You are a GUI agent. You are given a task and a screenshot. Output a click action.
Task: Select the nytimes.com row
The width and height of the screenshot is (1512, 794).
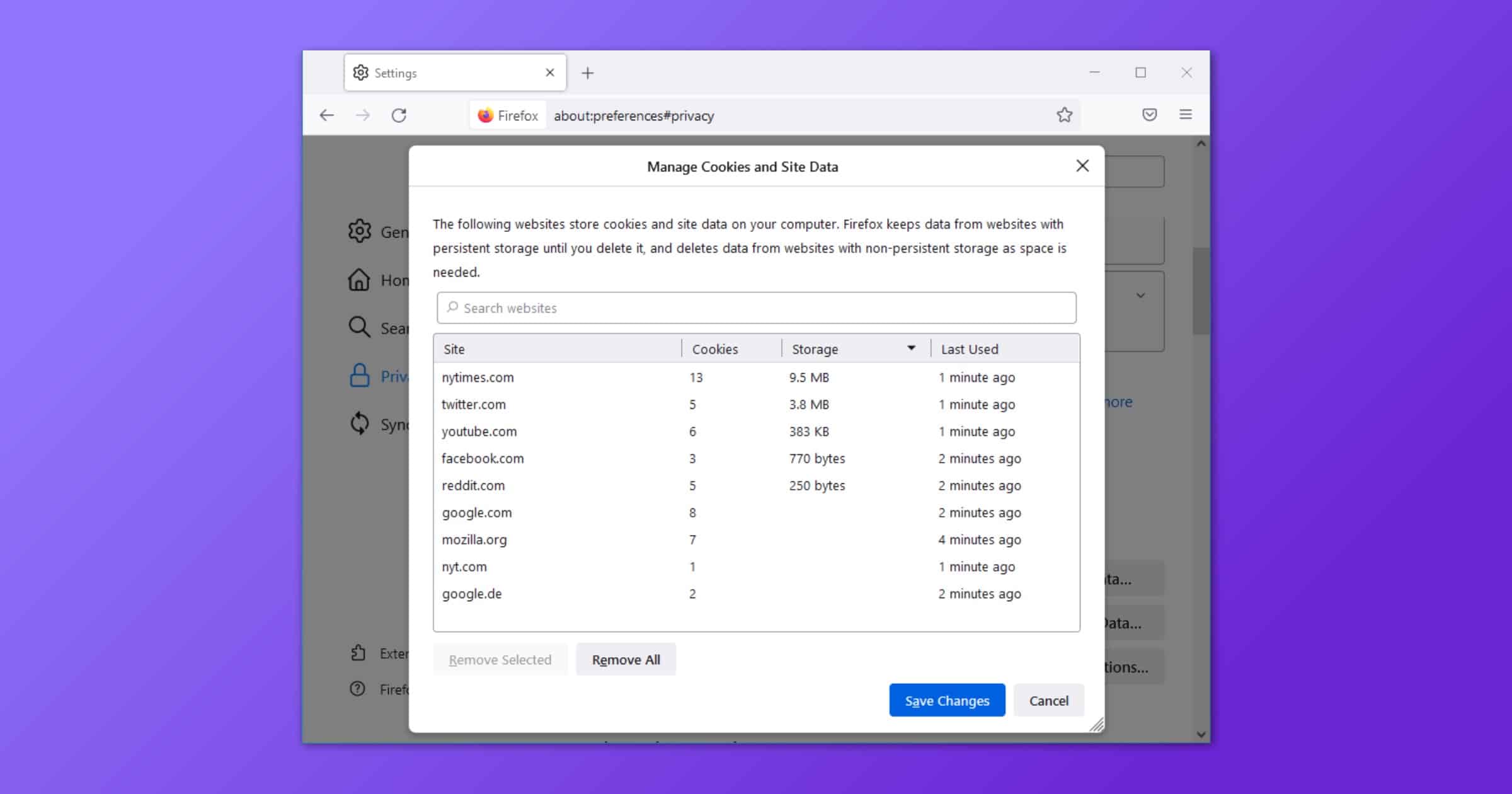pyautogui.click(x=478, y=377)
